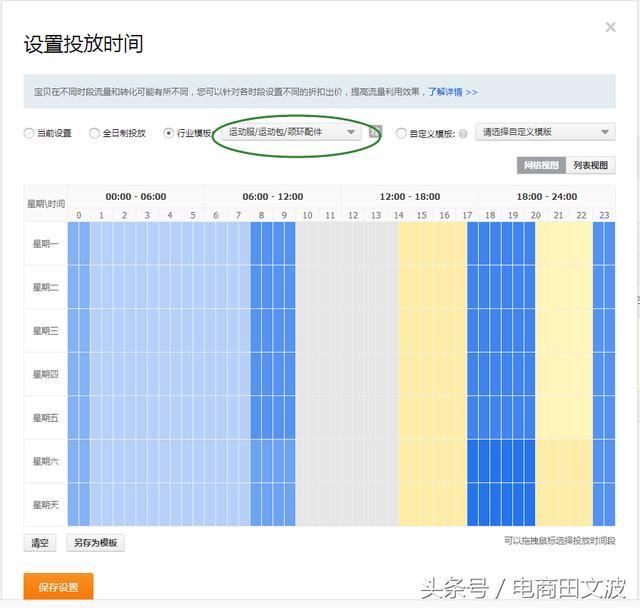Switch to 网格视图 tab
Image resolution: width=640 pixels, height=608 pixels.
541,165
